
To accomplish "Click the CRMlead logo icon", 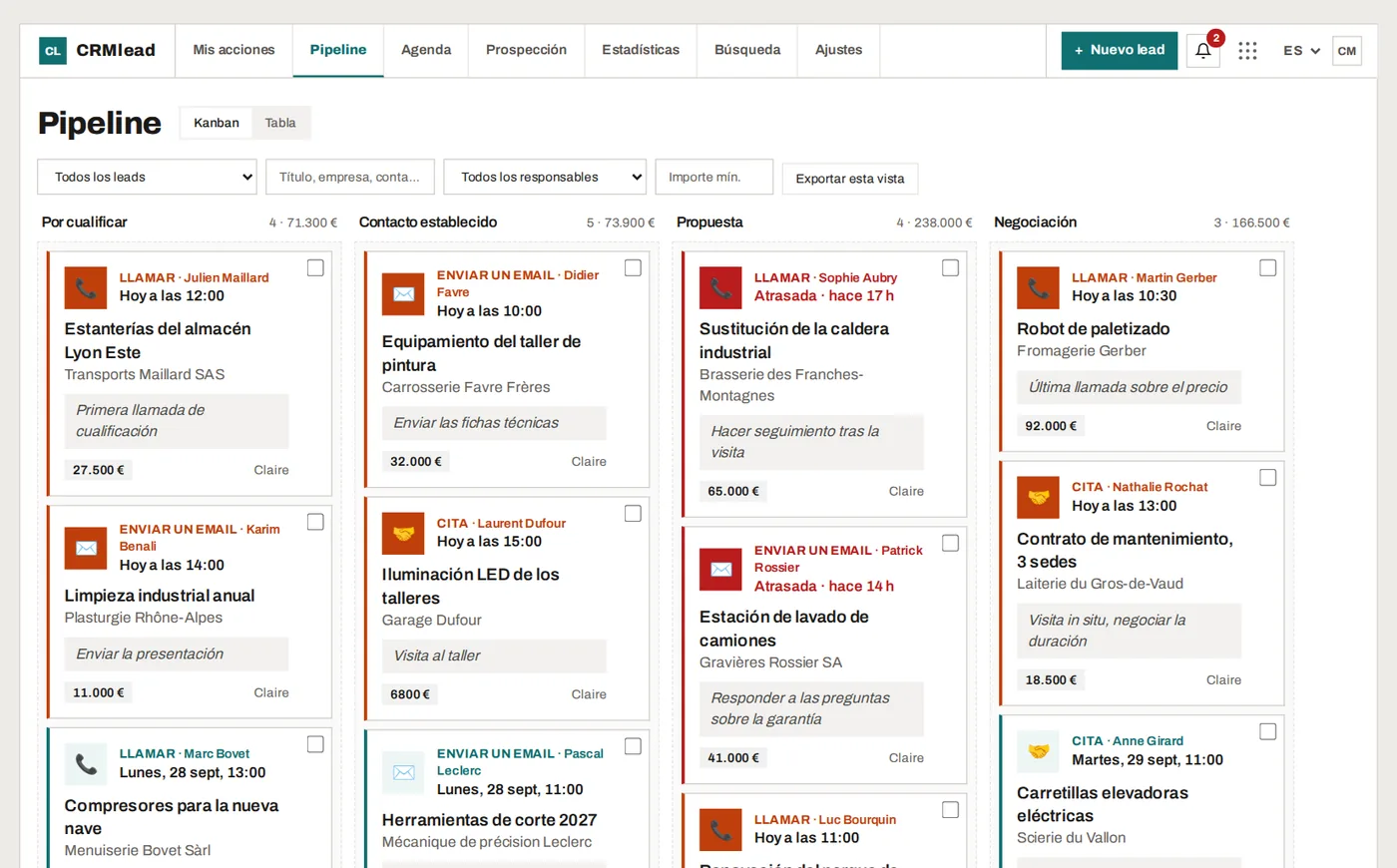I will [x=53, y=51].
